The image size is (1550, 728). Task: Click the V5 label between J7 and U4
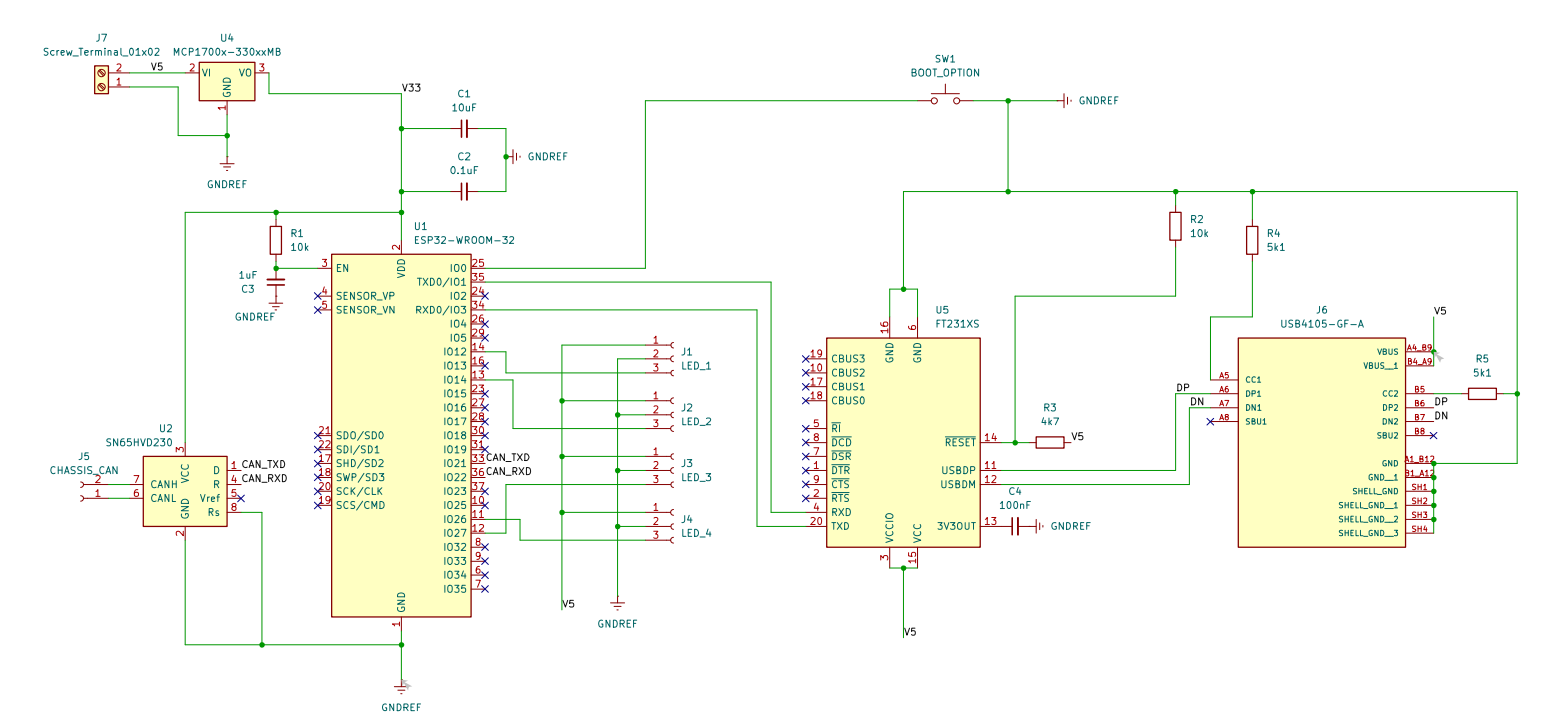(x=157, y=67)
